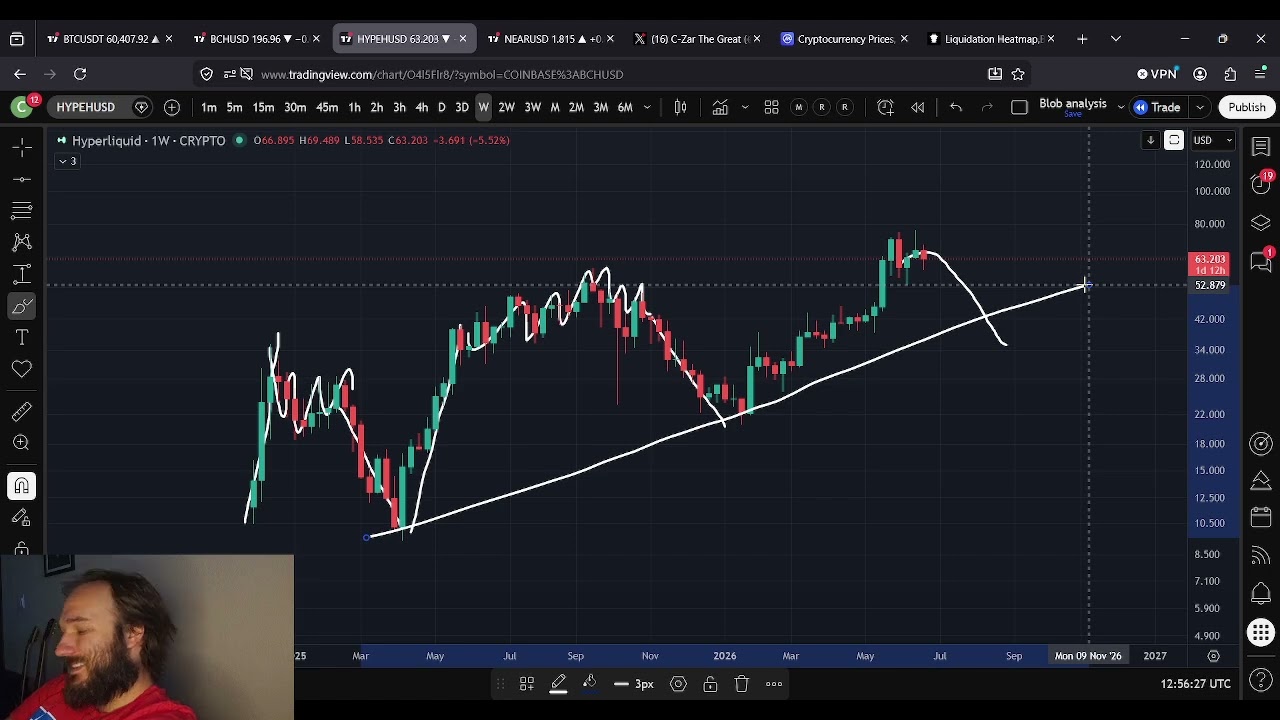Screen dimensions: 1280x720
Task: Open the indicators menu
Action: point(720,107)
